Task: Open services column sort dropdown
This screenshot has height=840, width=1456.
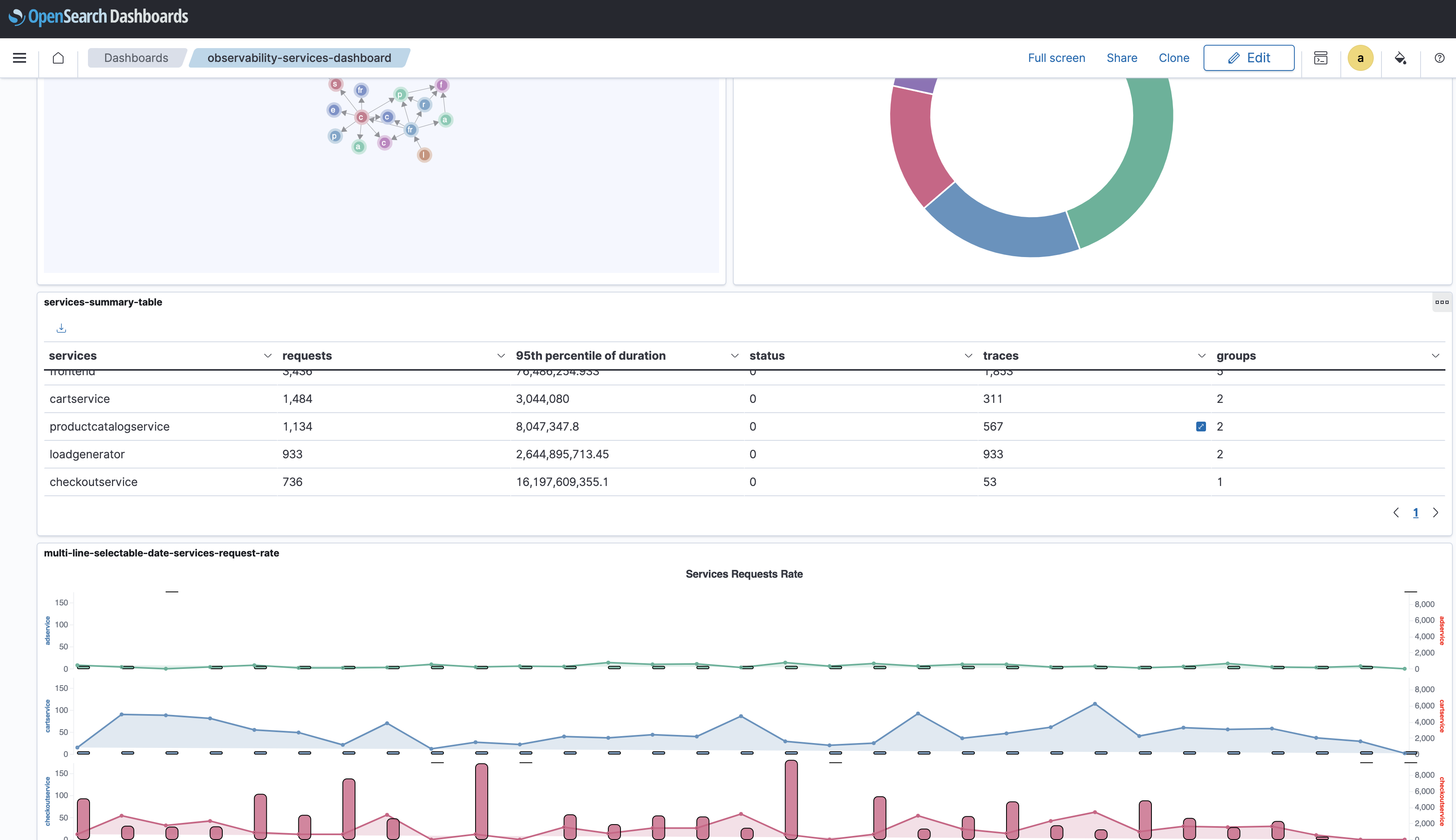Action: click(268, 356)
